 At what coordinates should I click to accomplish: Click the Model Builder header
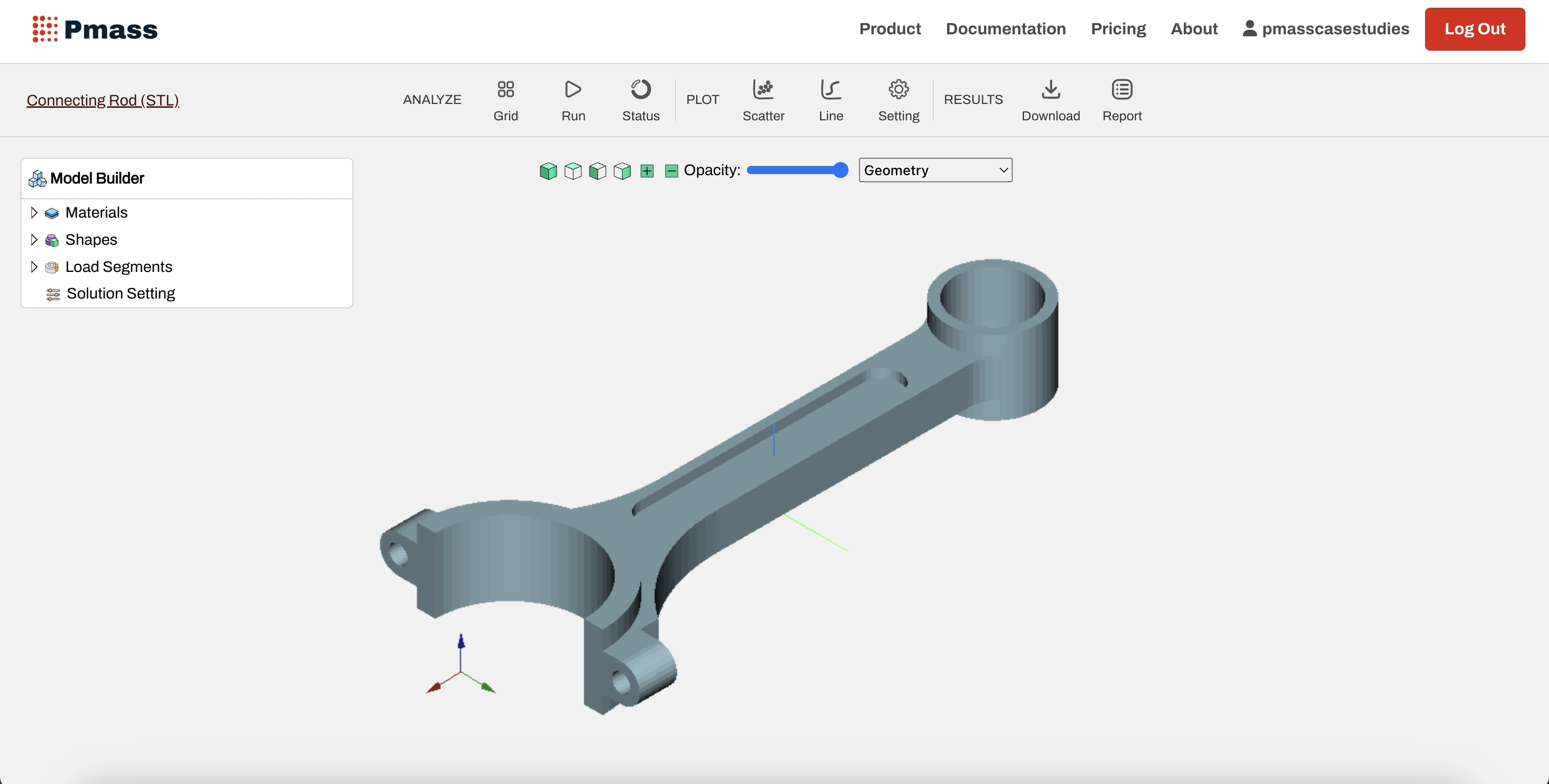tap(186, 179)
